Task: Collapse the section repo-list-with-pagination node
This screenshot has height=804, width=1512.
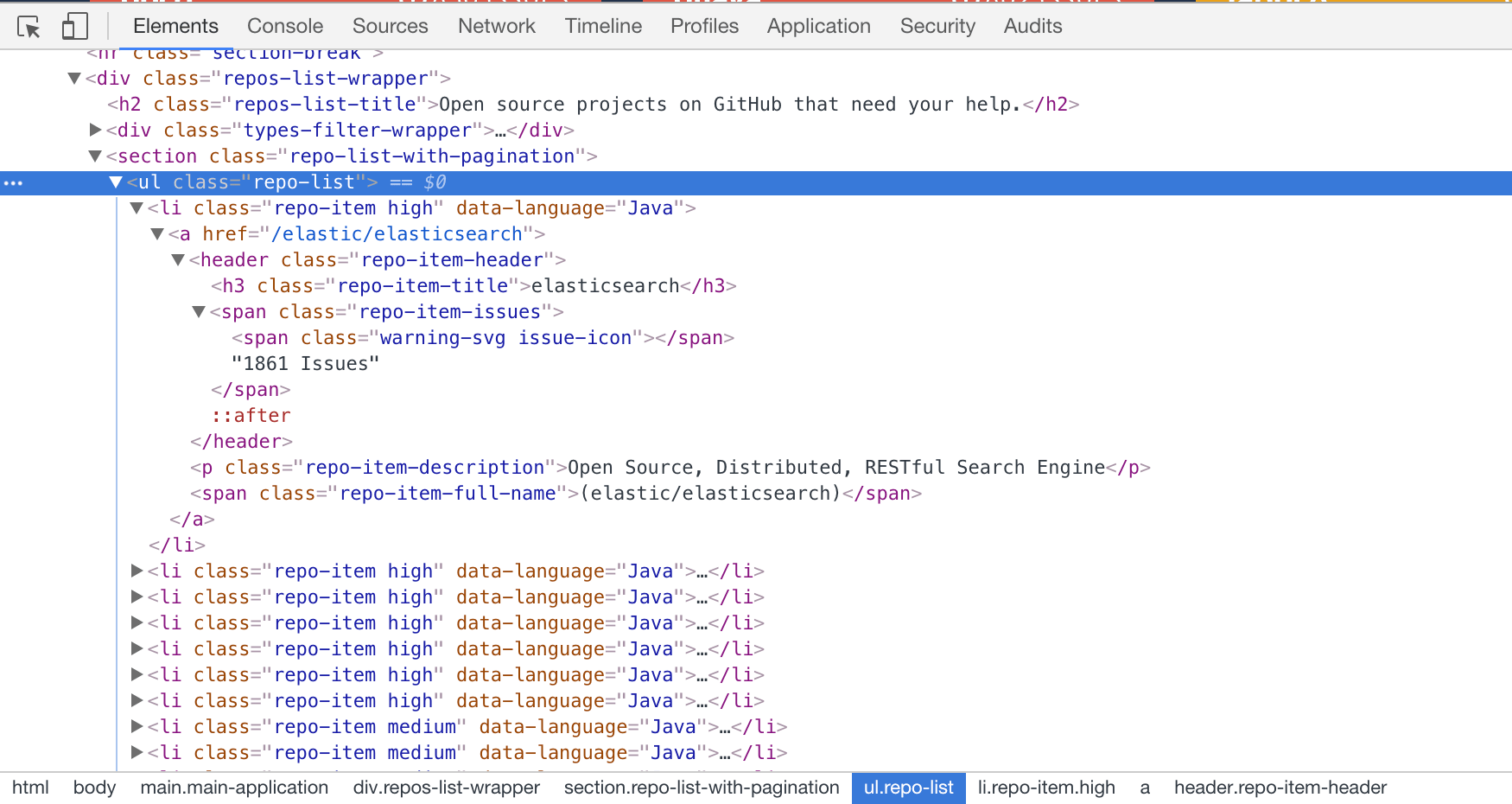Action: (95, 156)
